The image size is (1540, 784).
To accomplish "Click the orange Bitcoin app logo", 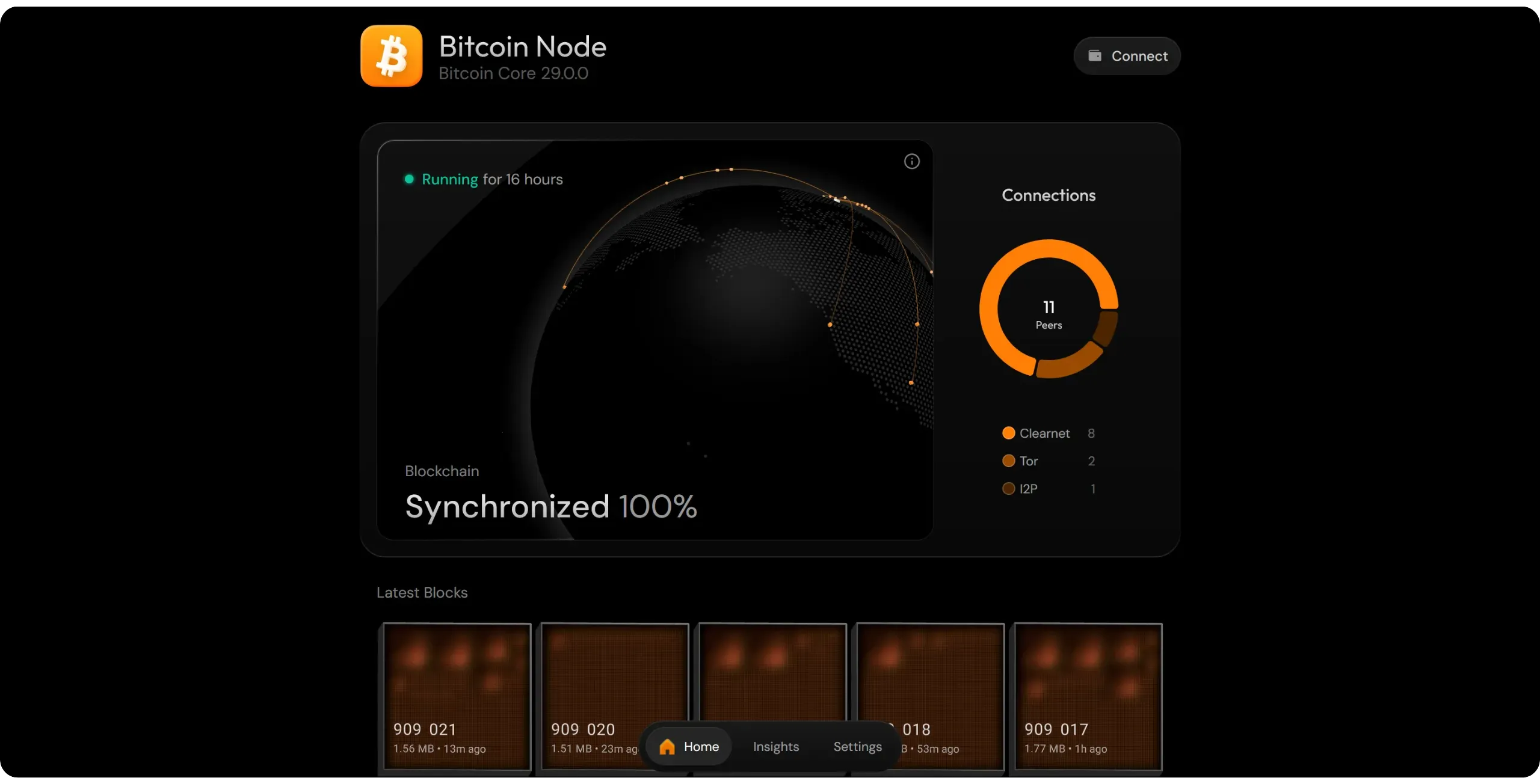I will pyautogui.click(x=391, y=56).
